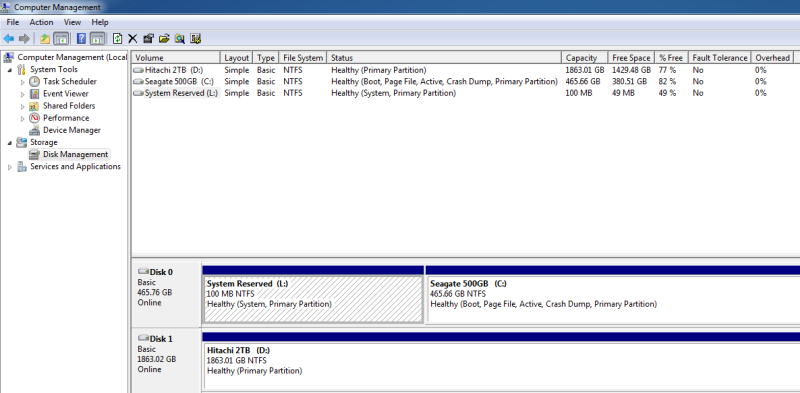
Task: Click the Refresh toolbar icon
Action: point(118,39)
